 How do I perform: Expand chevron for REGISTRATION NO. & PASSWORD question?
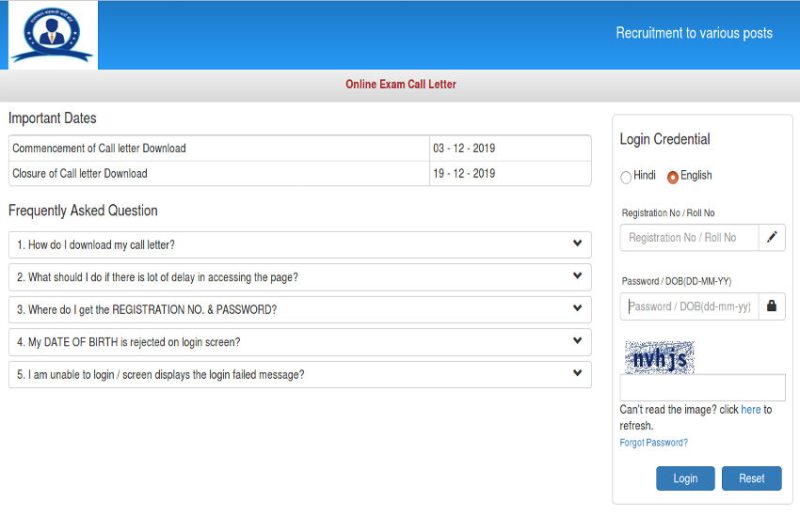(577, 309)
